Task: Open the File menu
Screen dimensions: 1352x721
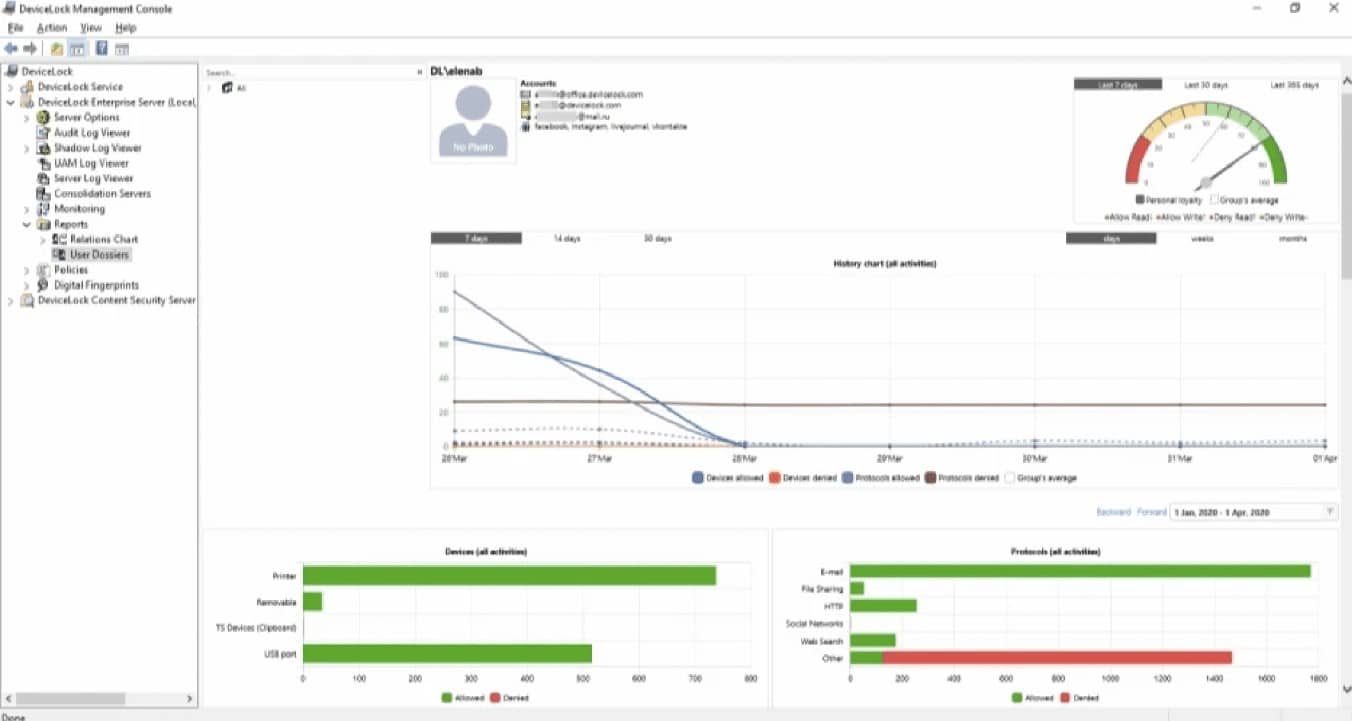Action: (x=15, y=28)
